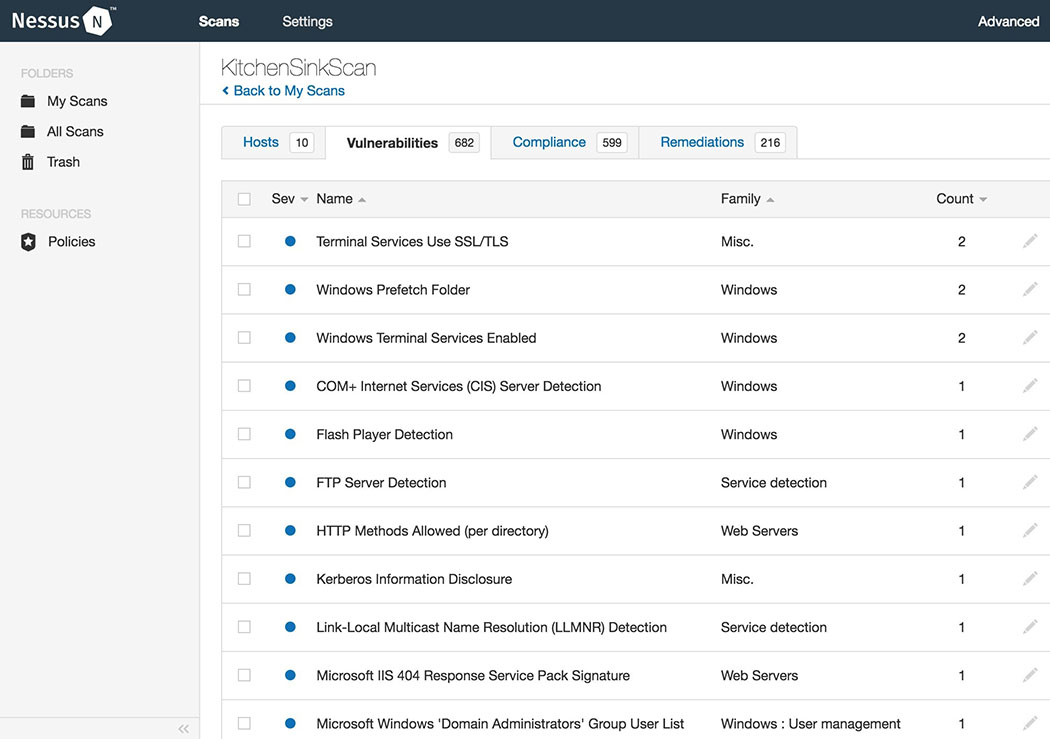Click the Hosts count badge 10
The image size is (1050, 739).
pos(302,143)
